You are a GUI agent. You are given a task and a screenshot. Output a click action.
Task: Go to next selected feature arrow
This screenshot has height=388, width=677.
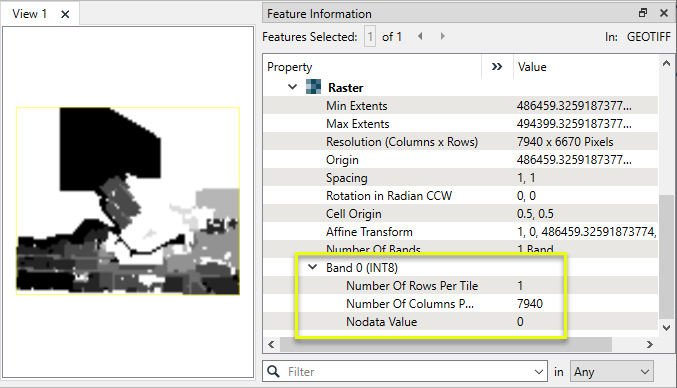443,36
